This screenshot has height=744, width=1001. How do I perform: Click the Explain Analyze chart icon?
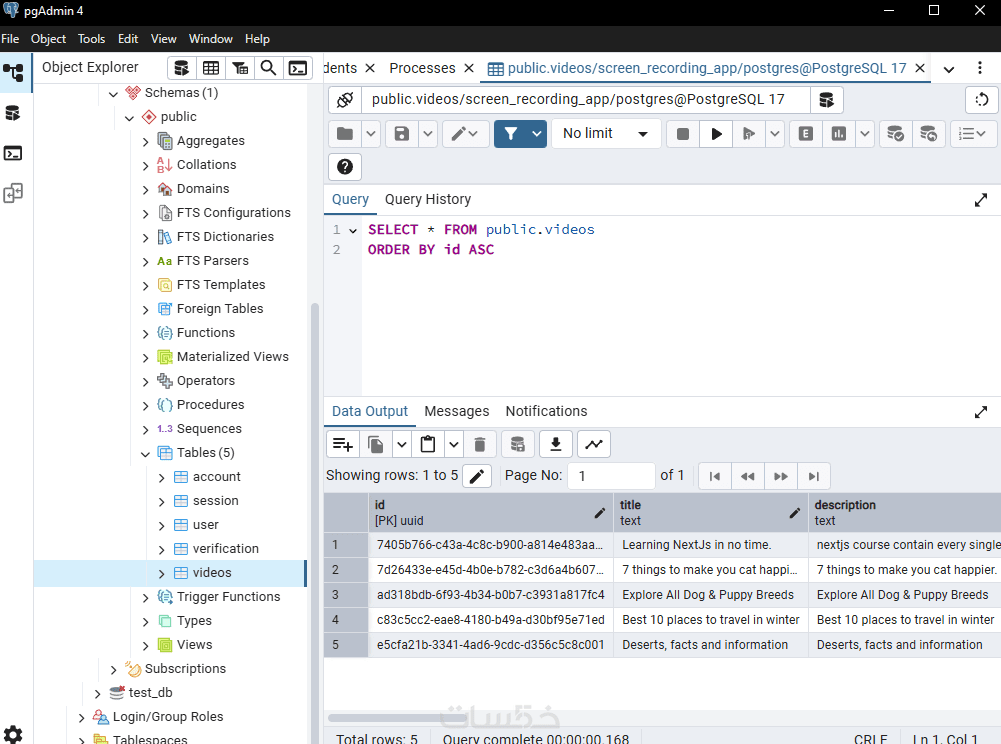point(839,133)
